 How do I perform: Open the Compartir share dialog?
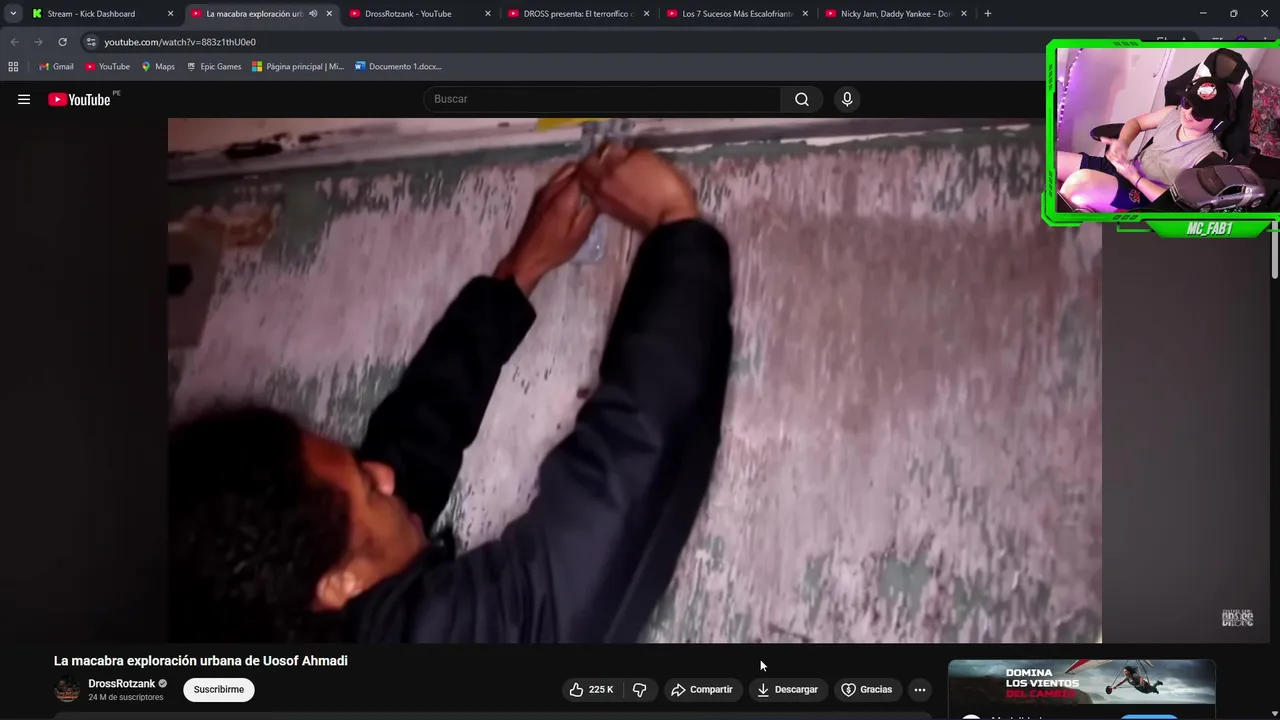click(x=702, y=689)
